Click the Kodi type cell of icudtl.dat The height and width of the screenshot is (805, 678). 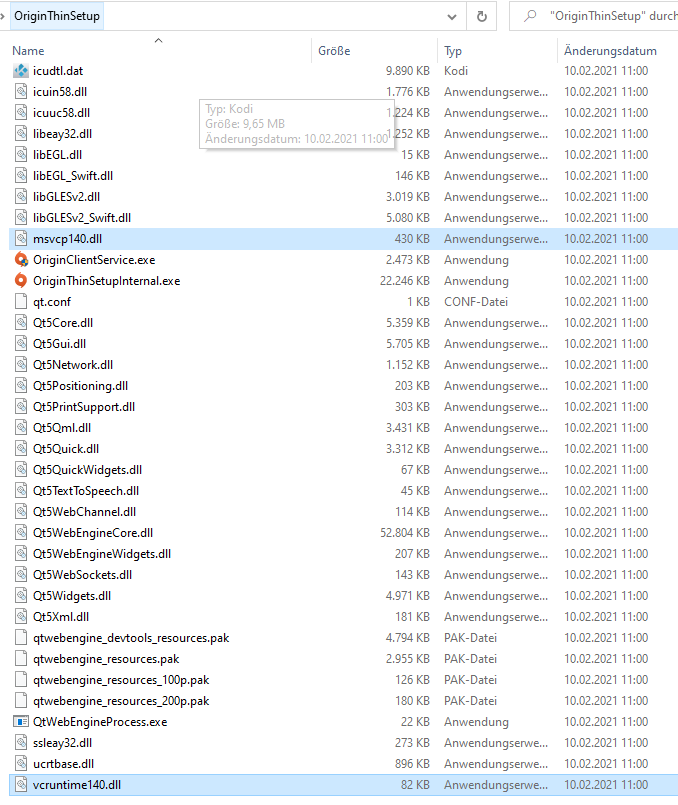[456, 71]
